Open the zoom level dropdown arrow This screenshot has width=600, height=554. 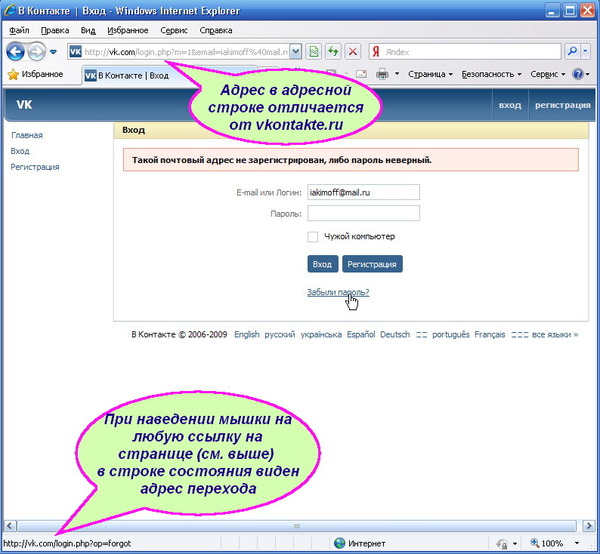[x=577, y=543]
